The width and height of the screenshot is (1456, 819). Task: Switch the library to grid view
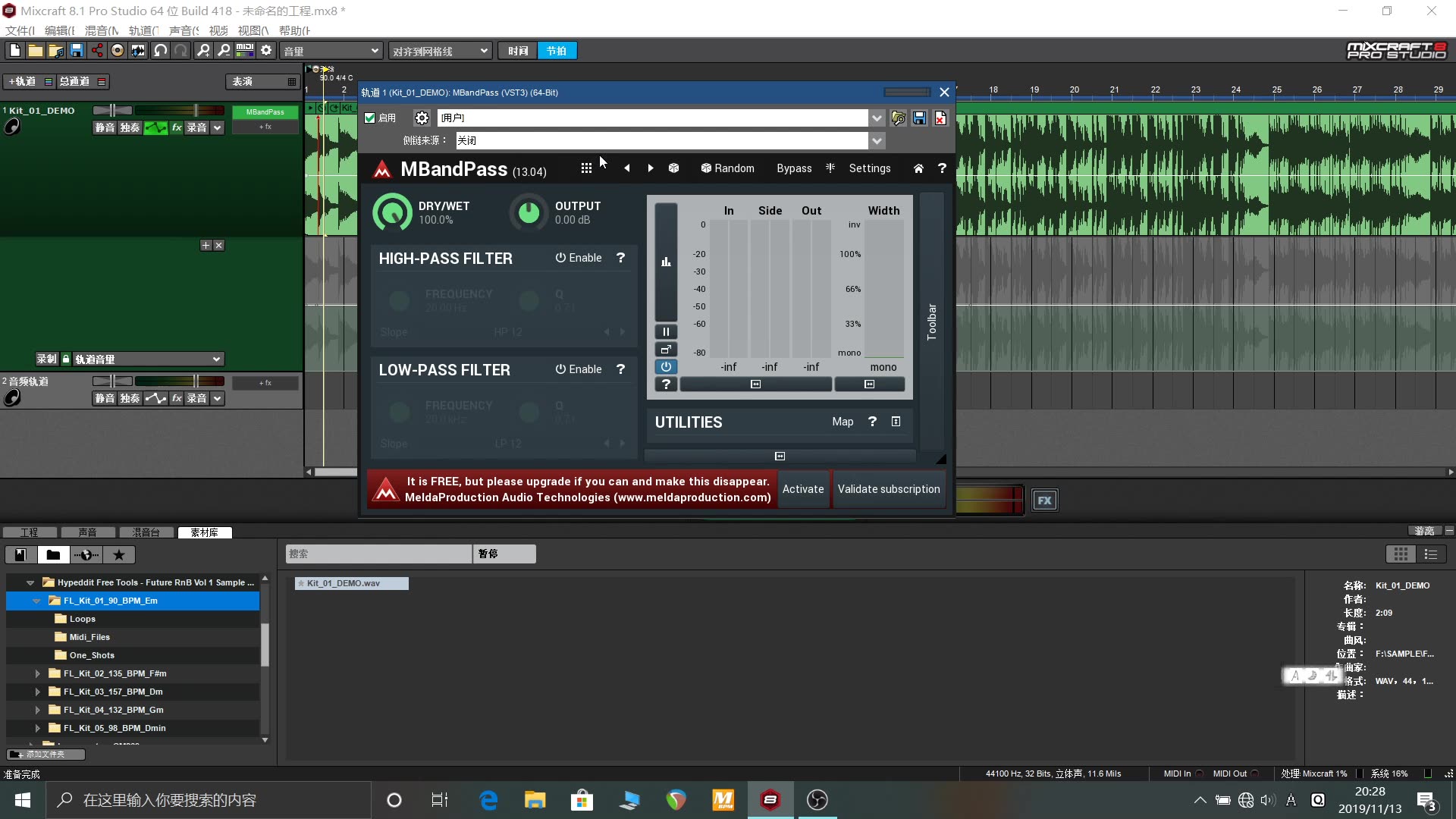coord(1401,554)
